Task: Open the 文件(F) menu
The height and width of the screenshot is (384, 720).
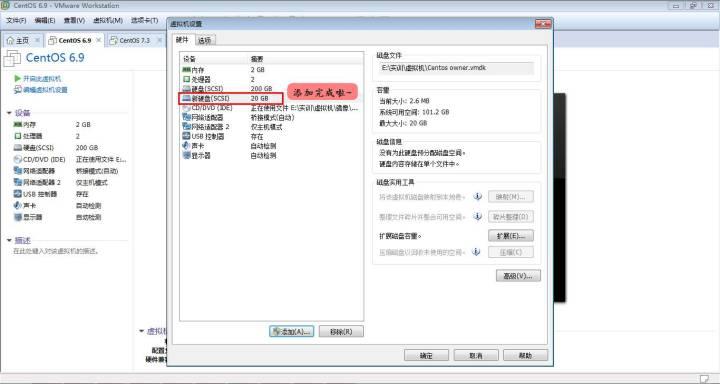Action: [16, 21]
